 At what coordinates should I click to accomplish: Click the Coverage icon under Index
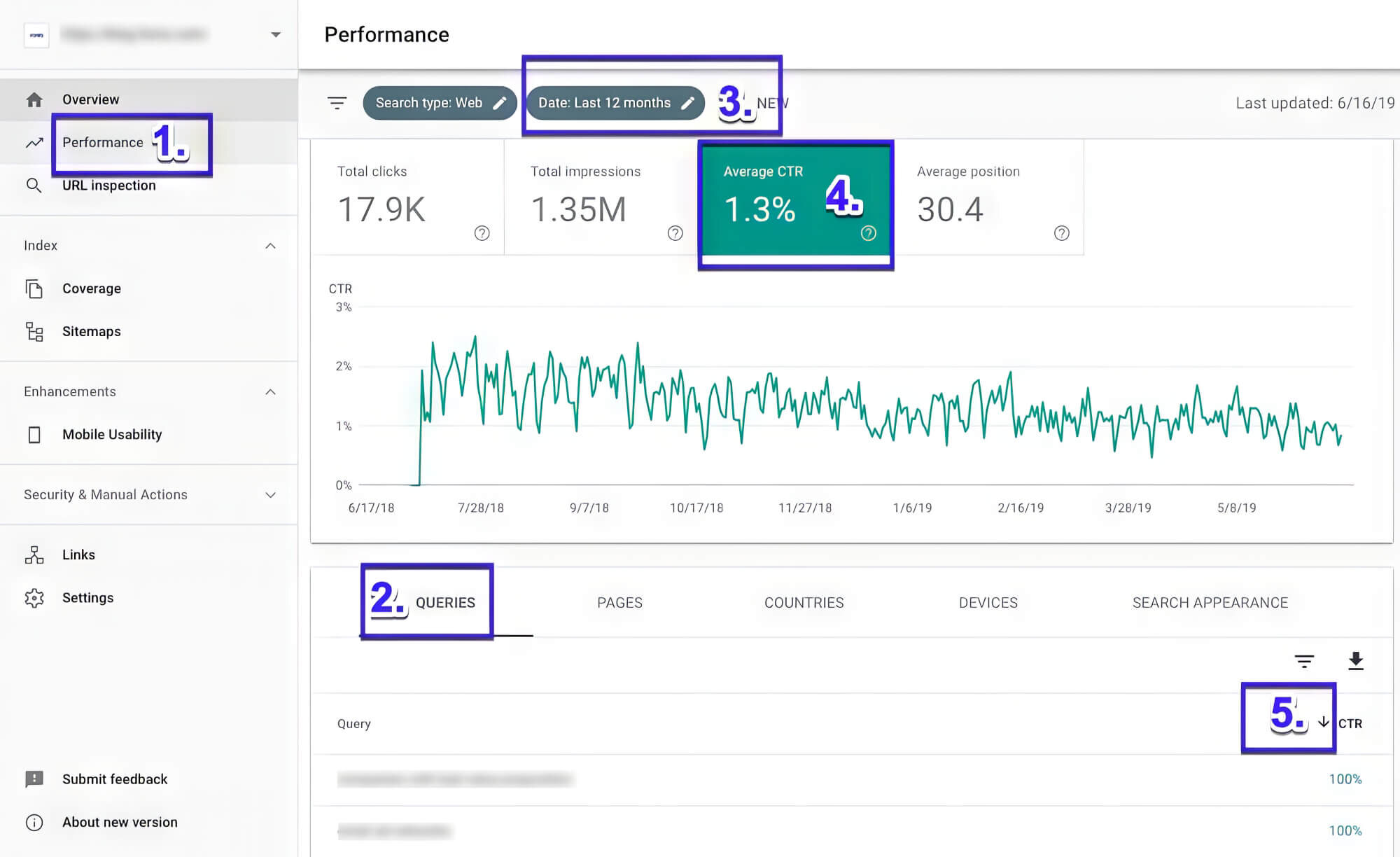pyautogui.click(x=34, y=288)
